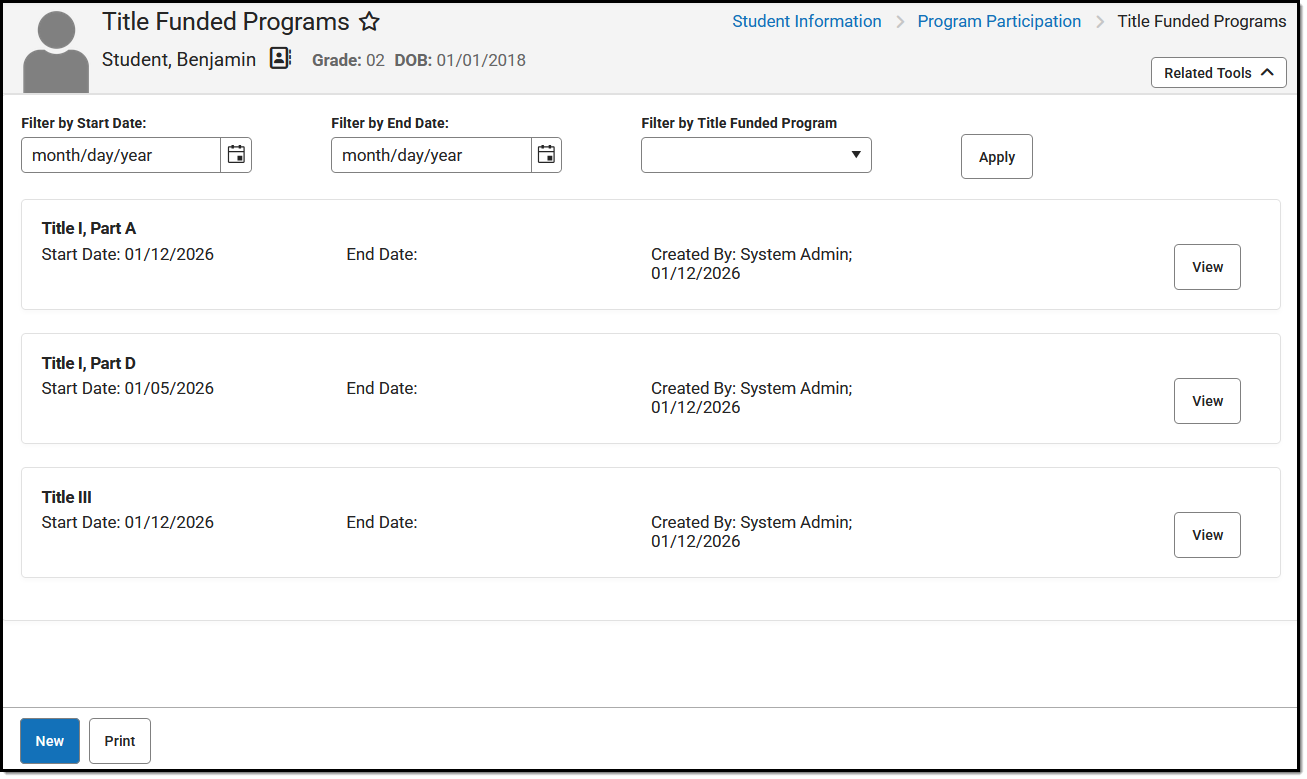Image resolution: width=1307 pixels, height=779 pixels.
Task: Open the Title I, Part A heading
Action: click(89, 228)
